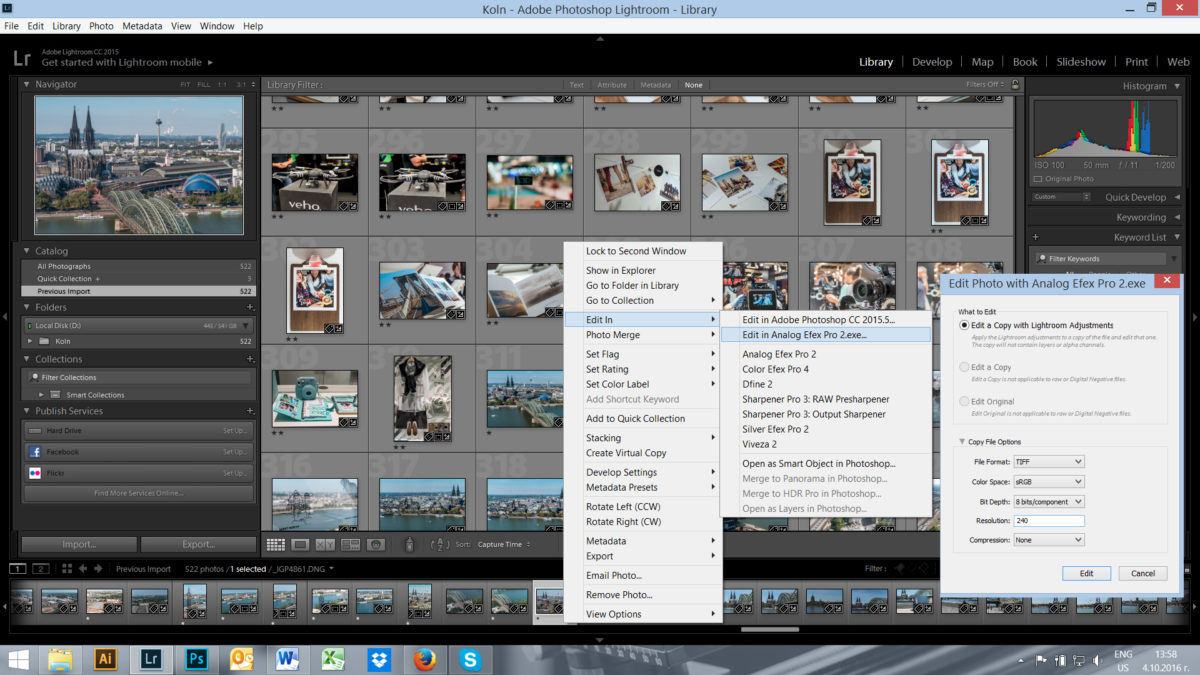
Task: Open Survey view icon in the toolbar
Action: coord(350,545)
